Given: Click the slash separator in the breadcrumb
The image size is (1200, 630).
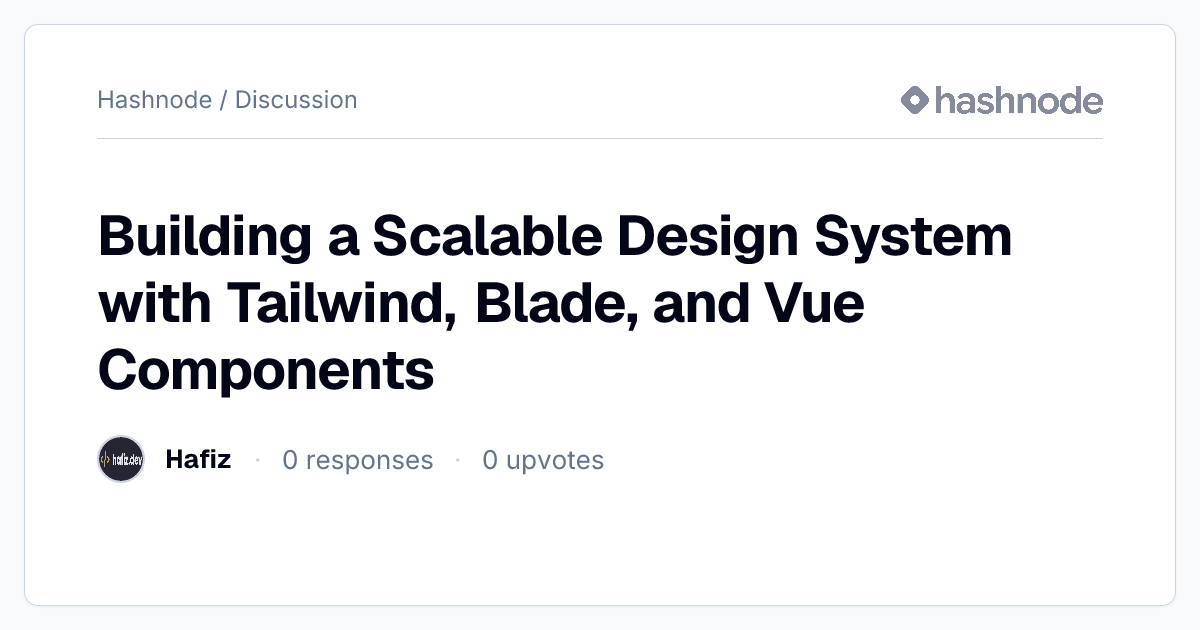Looking at the screenshot, I should [224, 100].
